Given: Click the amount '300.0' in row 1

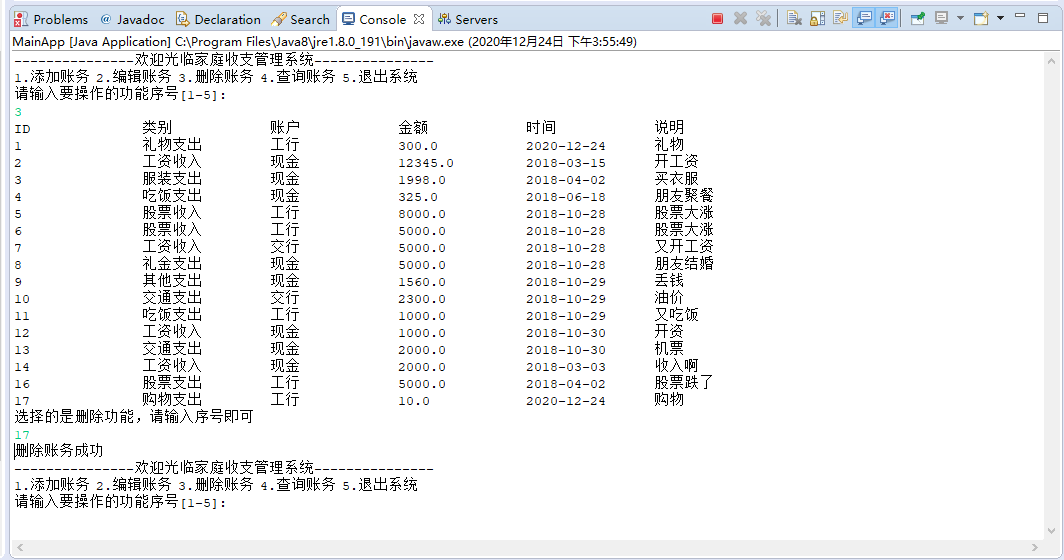Looking at the screenshot, I should (417, 146).
